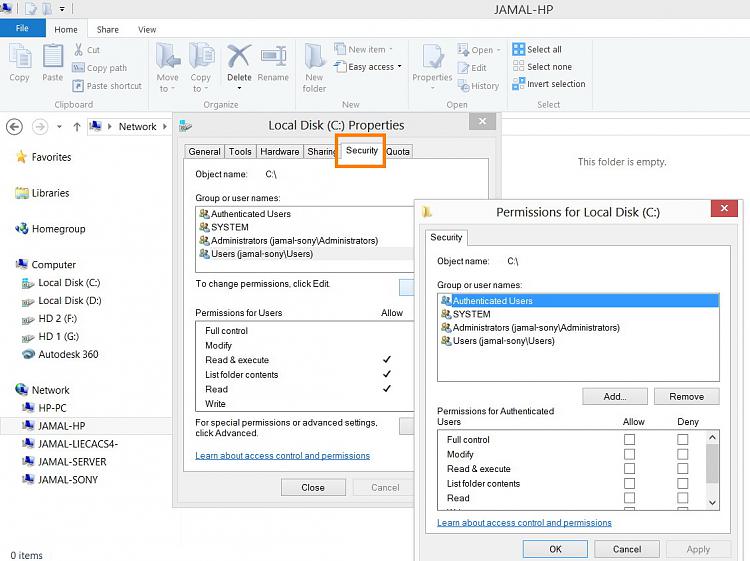Open access control link in Properties dialog

(x=282, y=456)
